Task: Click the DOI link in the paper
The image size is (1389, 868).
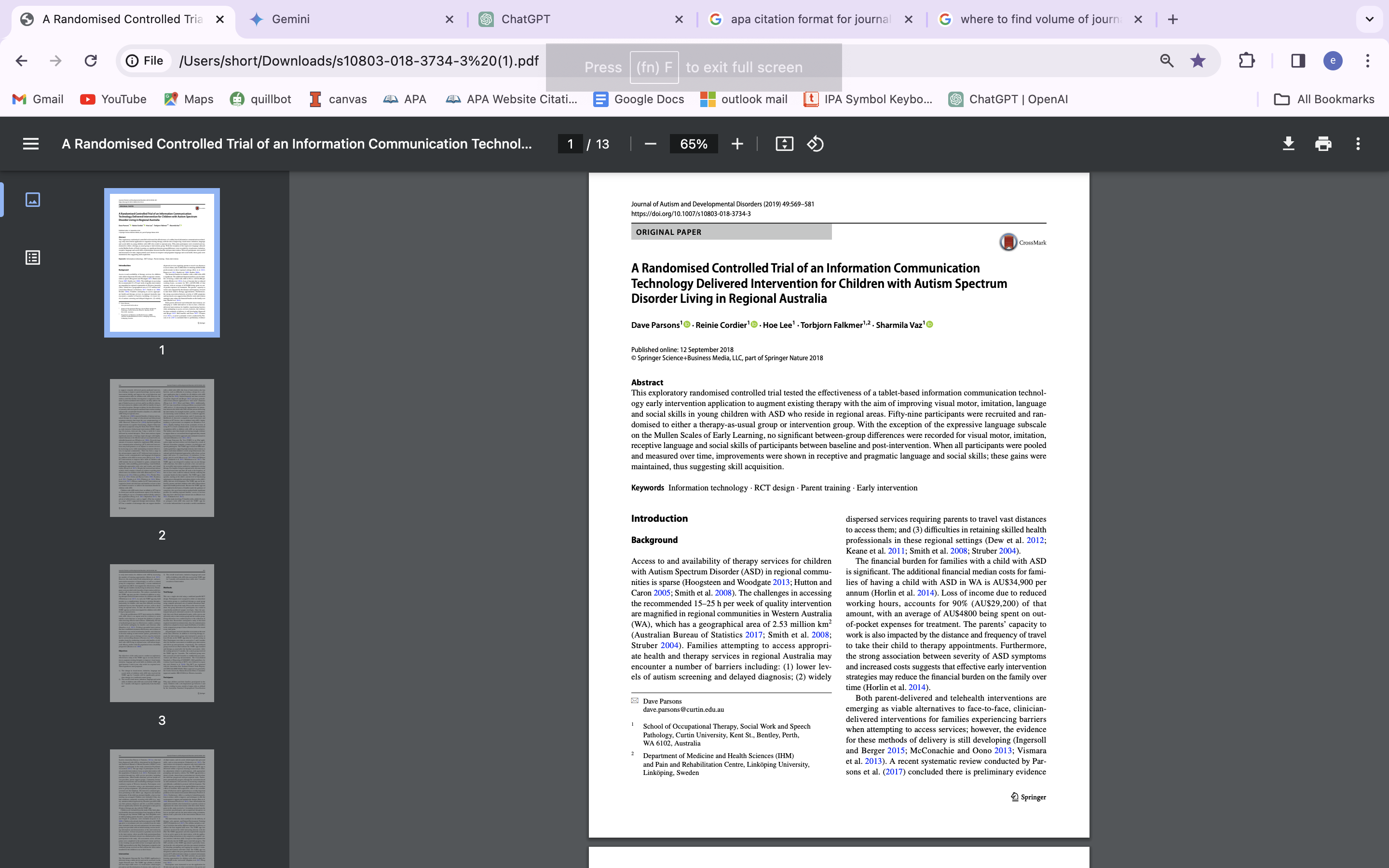Action: pos(691,214)
